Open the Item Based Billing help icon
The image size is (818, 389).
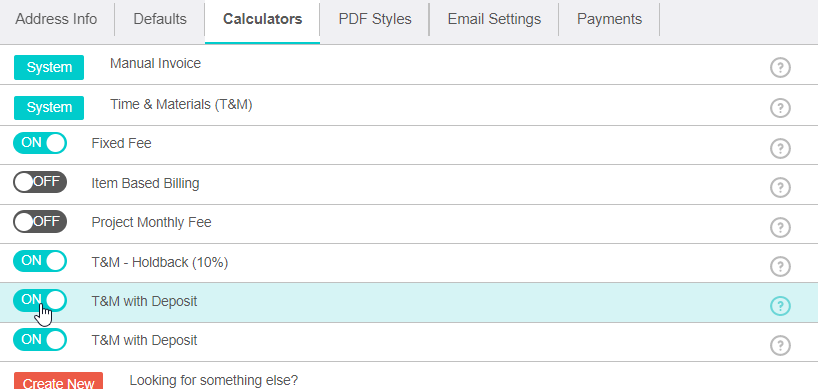pyautogui.click(x=780, y=187)
